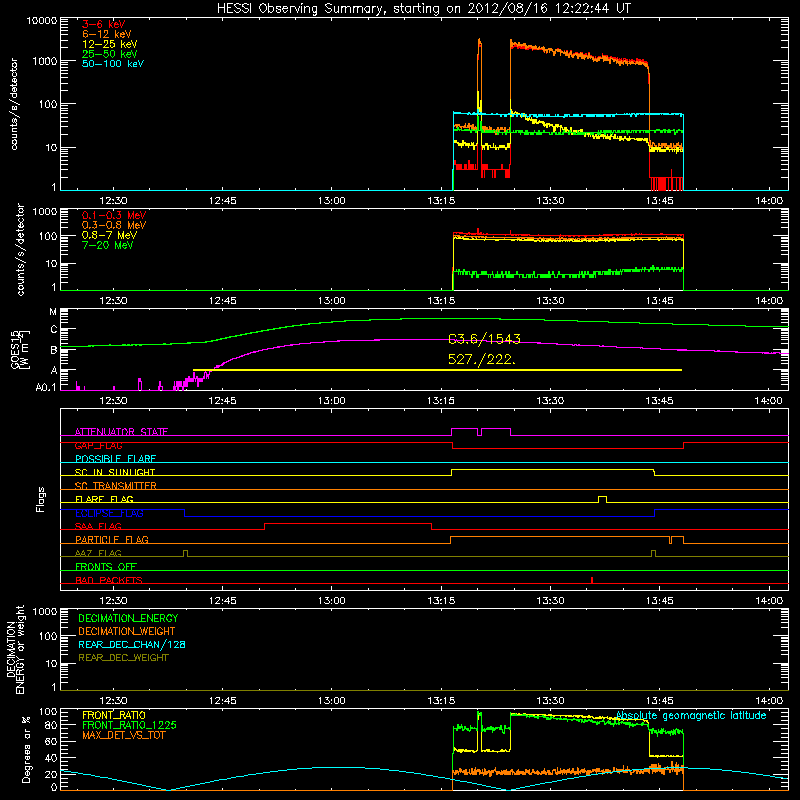Select the 50-100 keV legend label
This screenshot has width=800, height=800.
point(113,64)
